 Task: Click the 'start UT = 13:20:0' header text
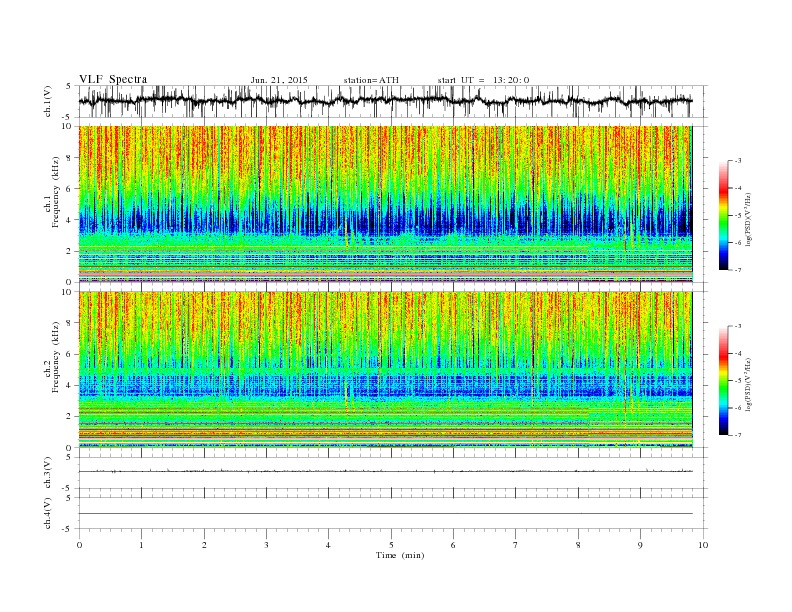point(483,80)
